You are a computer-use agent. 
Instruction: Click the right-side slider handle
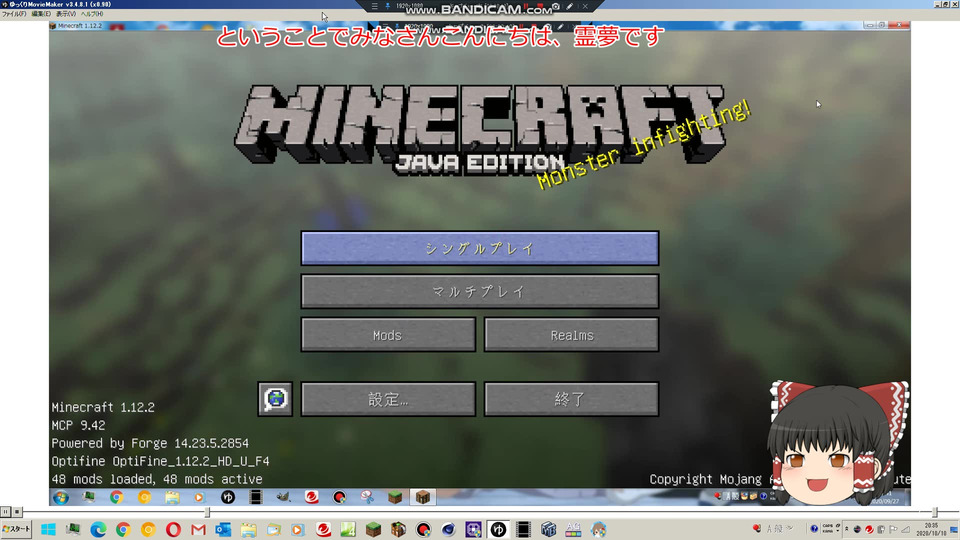coord(934,512)
